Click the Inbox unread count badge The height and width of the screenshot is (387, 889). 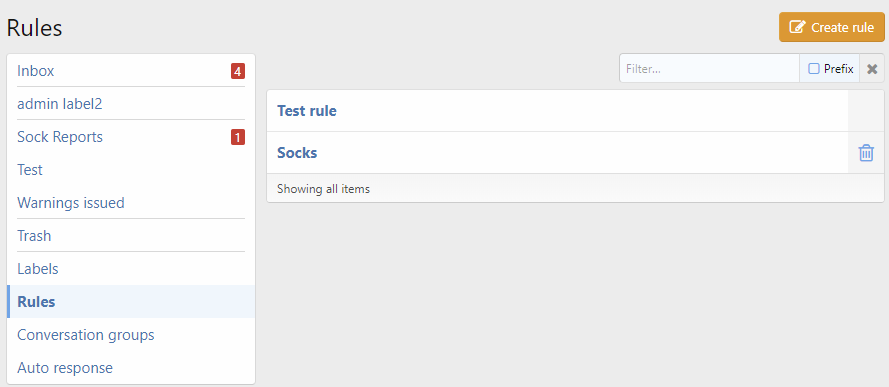pyautogui.click(x=238, y=71)
